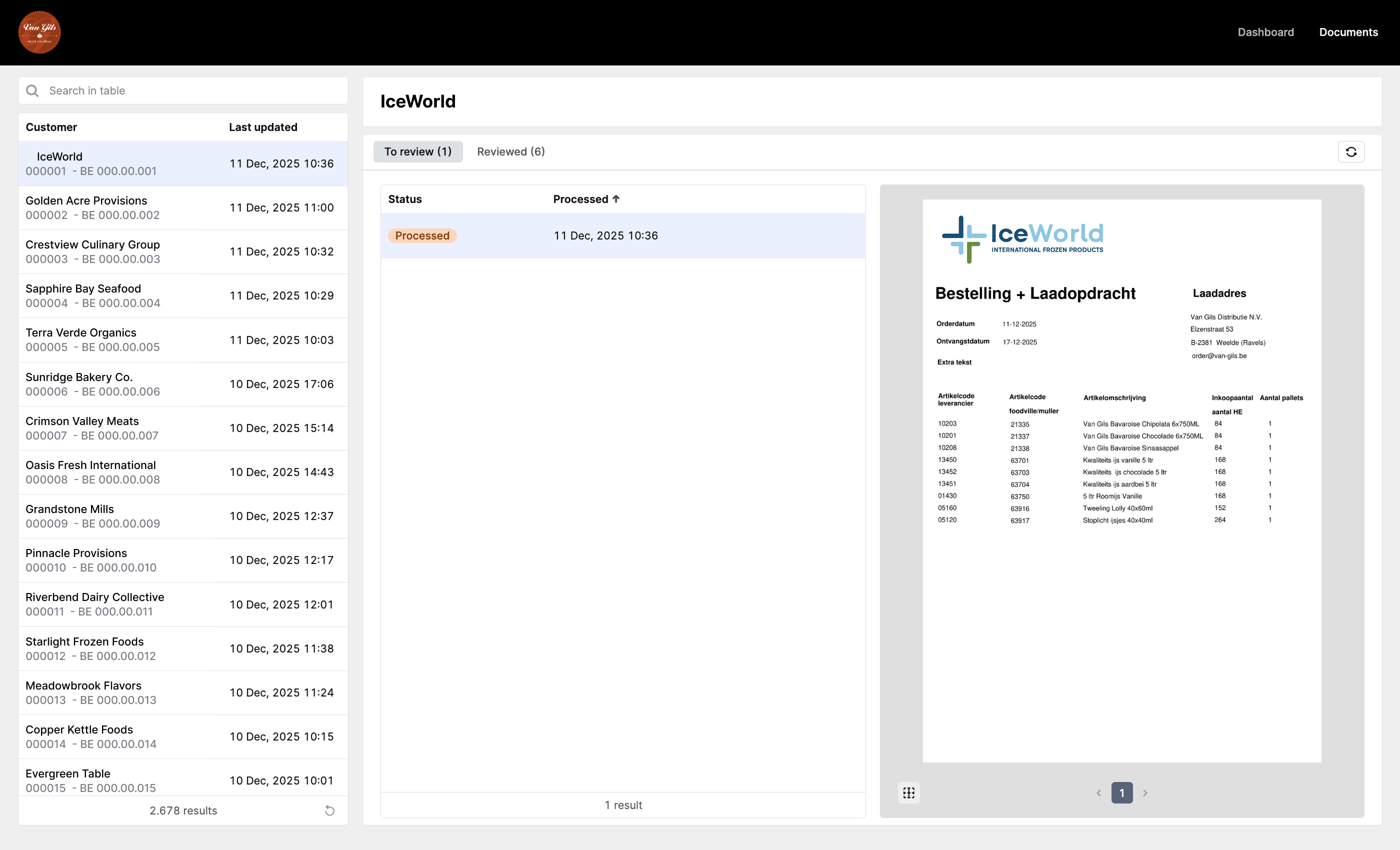
Task: Go to the previous document page
Action: pos(1099,792)
